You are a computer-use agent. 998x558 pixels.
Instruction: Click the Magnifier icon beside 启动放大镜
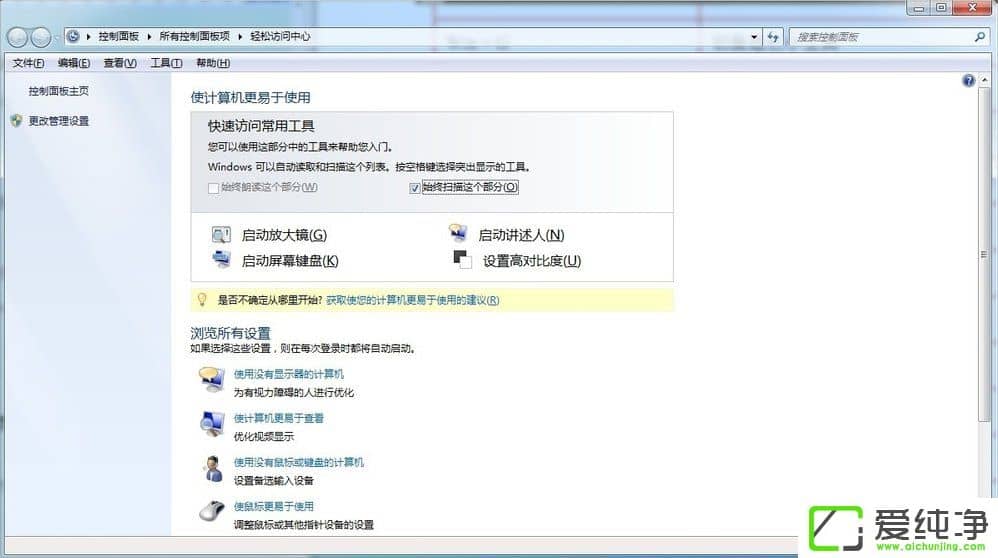221,235
